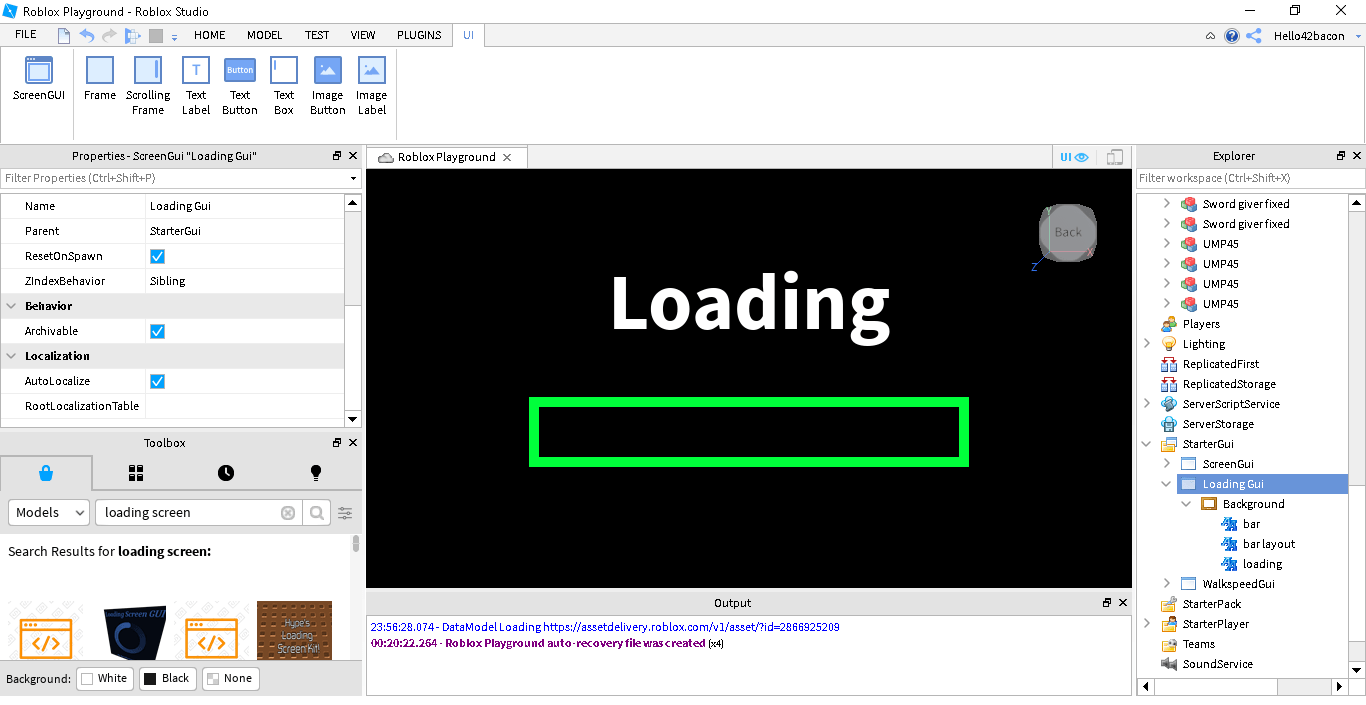Disable the AutoLocalize checkbox
1366x705 pixels.
(x=157, y=381)
